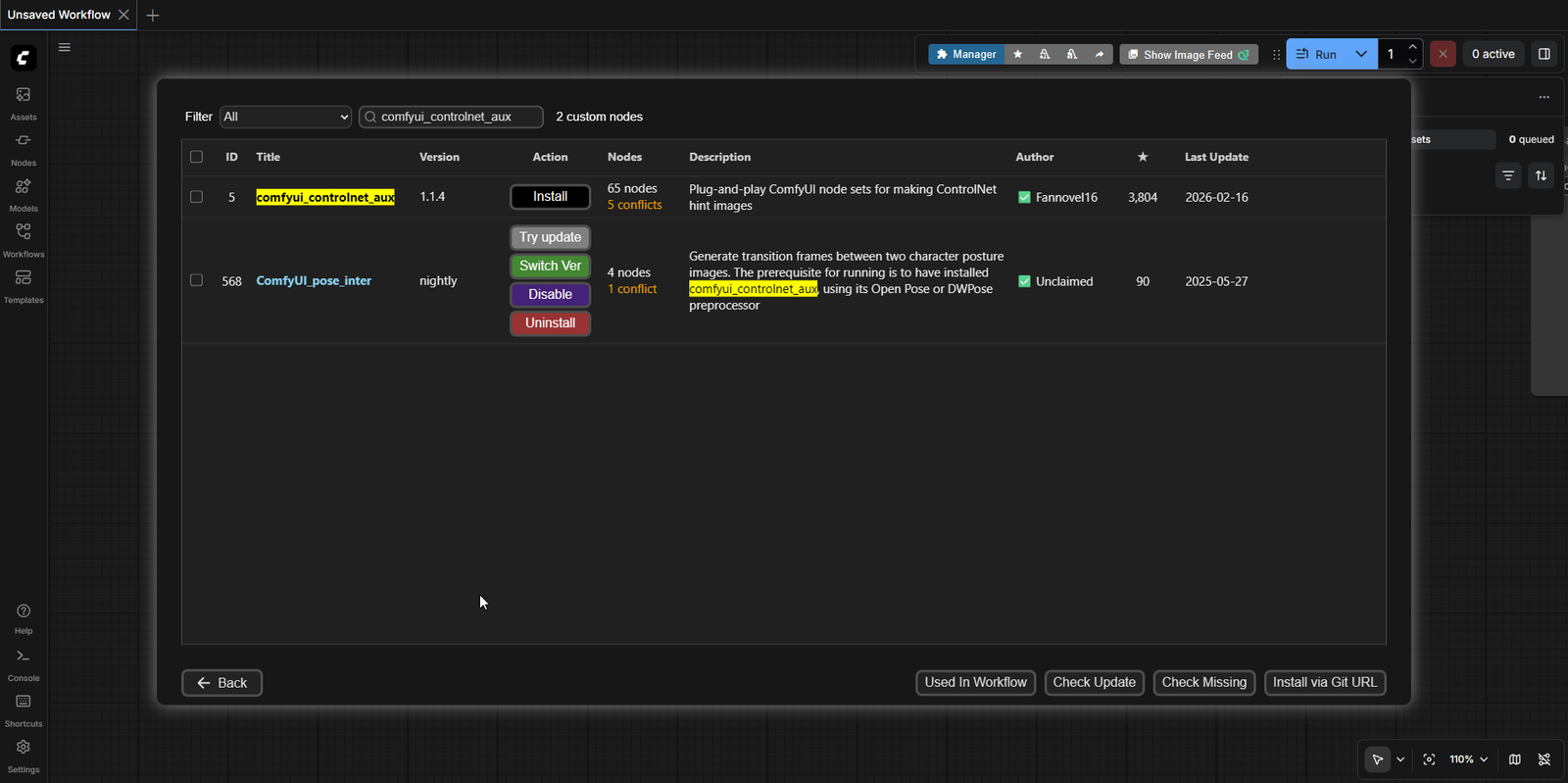Screen dimensions: 1568x783
Task: Click Try update for ComfyUI_pose_inter
Action: click(550, 237)
